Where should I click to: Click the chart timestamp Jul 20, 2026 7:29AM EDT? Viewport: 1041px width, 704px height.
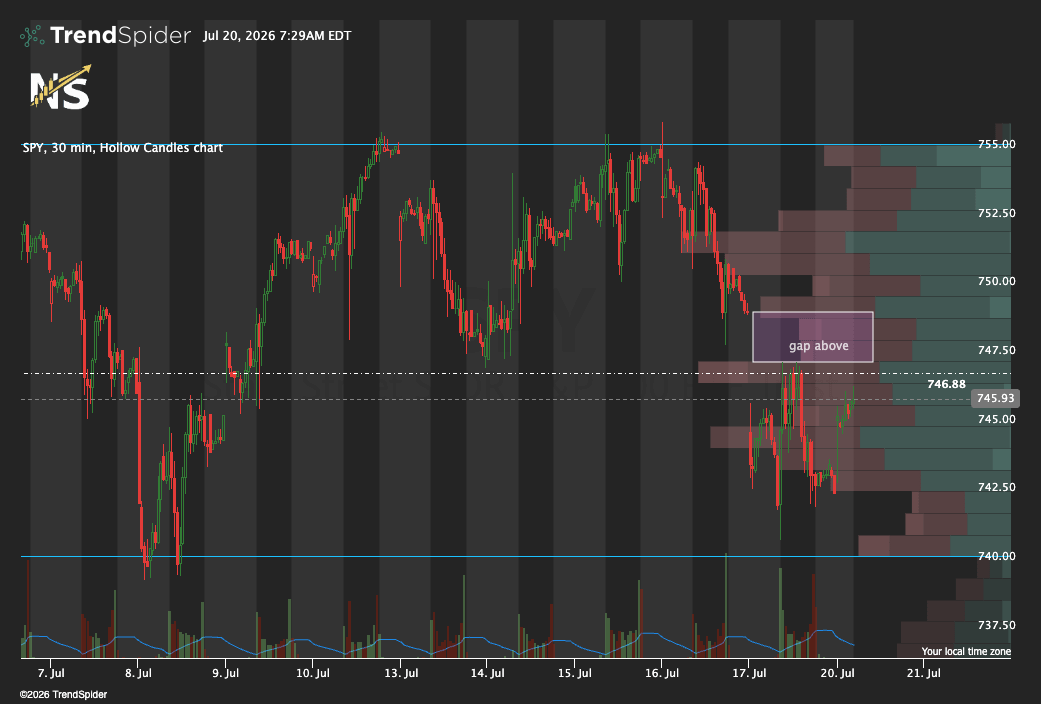tap(277, 36)
